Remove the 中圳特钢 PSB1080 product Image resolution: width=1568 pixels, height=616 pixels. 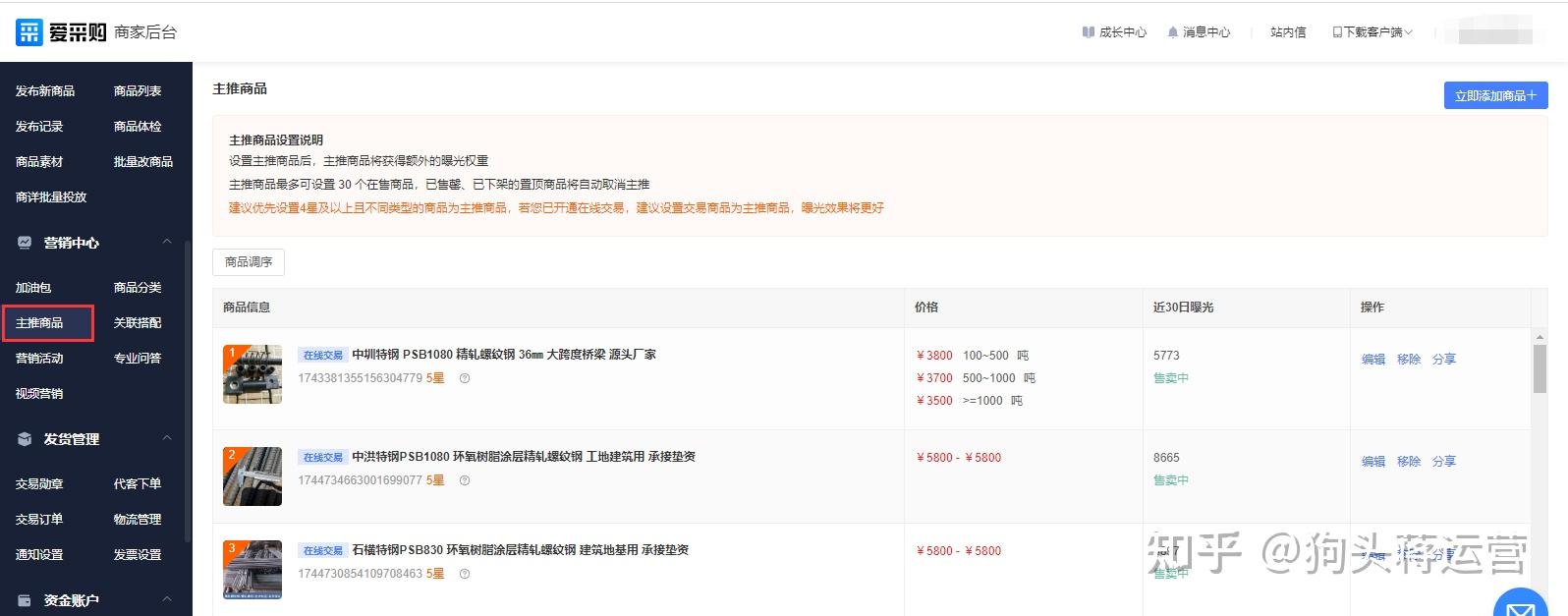tap(1409, 360)
